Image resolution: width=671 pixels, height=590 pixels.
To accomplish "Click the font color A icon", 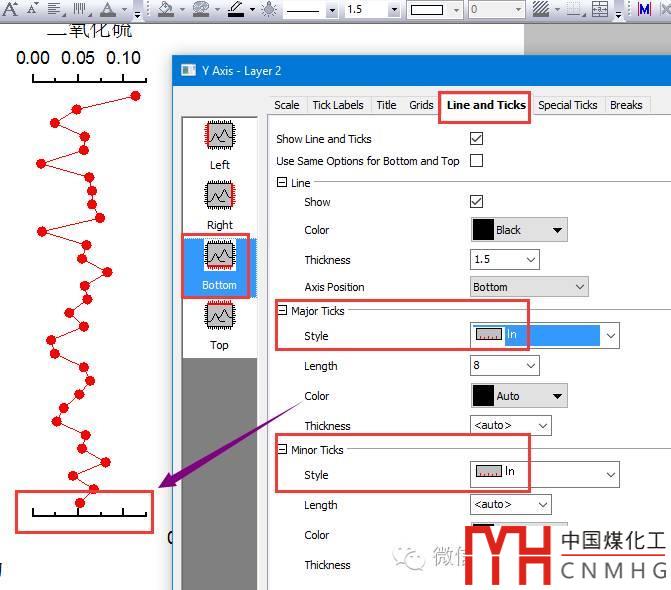I will 108,9.
